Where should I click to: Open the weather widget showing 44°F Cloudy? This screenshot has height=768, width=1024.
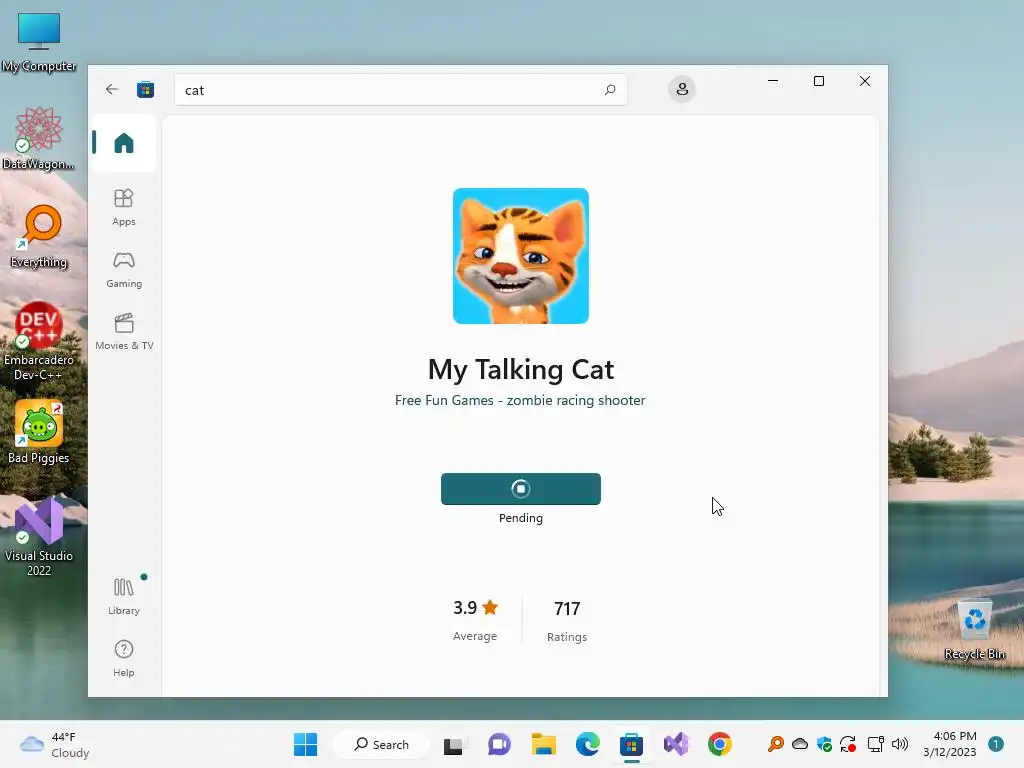(55, 744)
